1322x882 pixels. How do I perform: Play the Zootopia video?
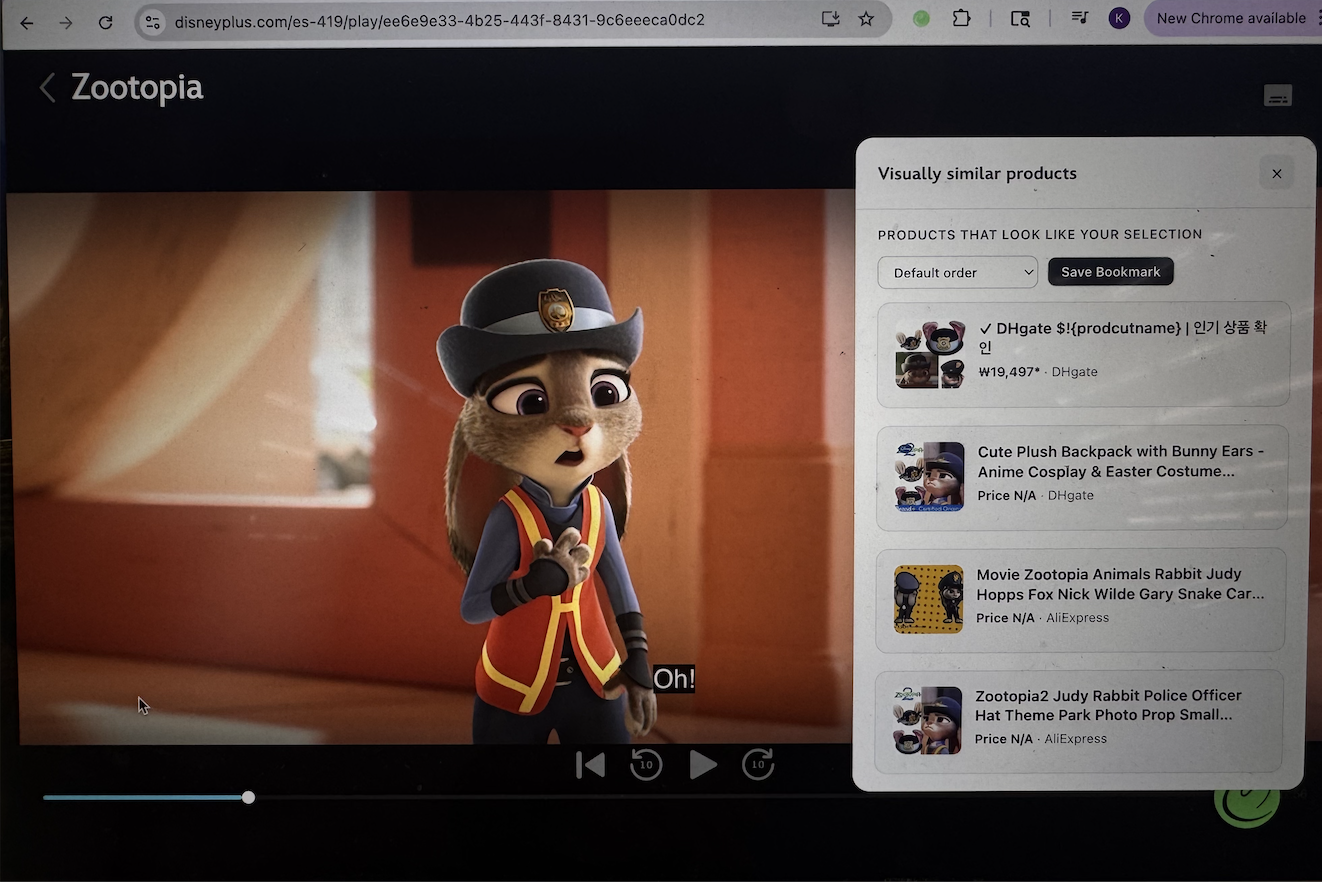703,765
